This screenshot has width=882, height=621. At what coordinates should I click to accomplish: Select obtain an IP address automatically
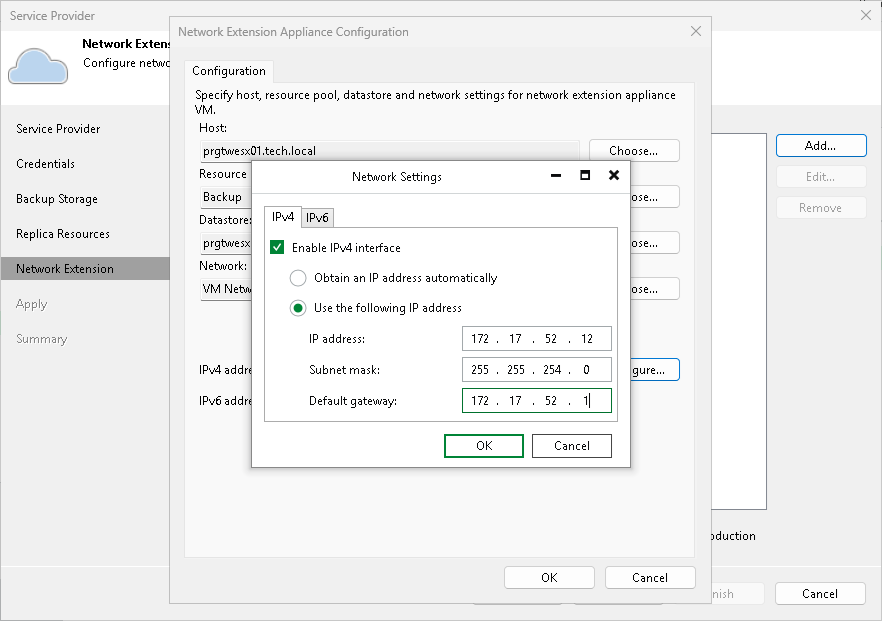(x=299, y=279)
